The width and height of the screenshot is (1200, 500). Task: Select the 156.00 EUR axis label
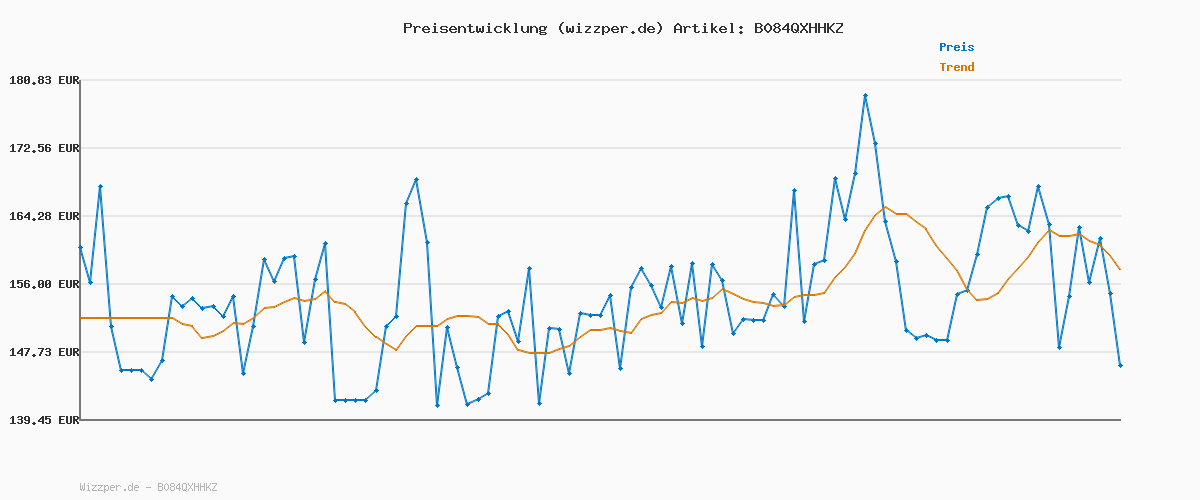point(42,284)
